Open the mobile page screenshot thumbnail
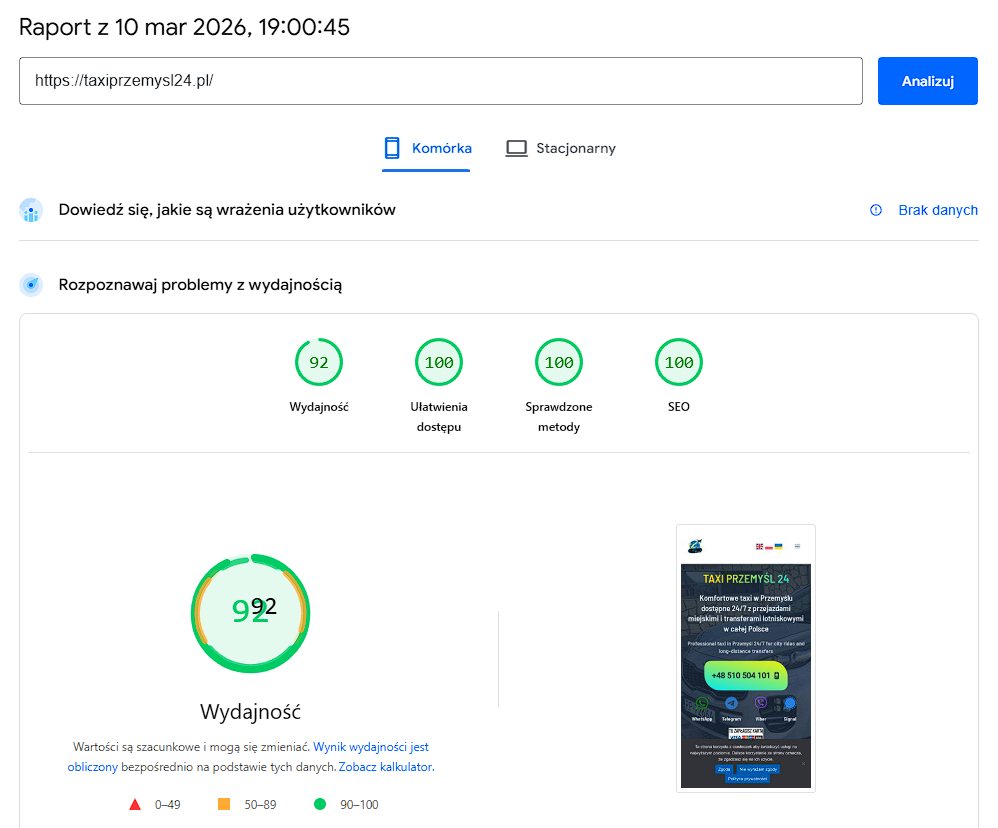The width and height of the screenshot is (998, 828). point(746,658)
